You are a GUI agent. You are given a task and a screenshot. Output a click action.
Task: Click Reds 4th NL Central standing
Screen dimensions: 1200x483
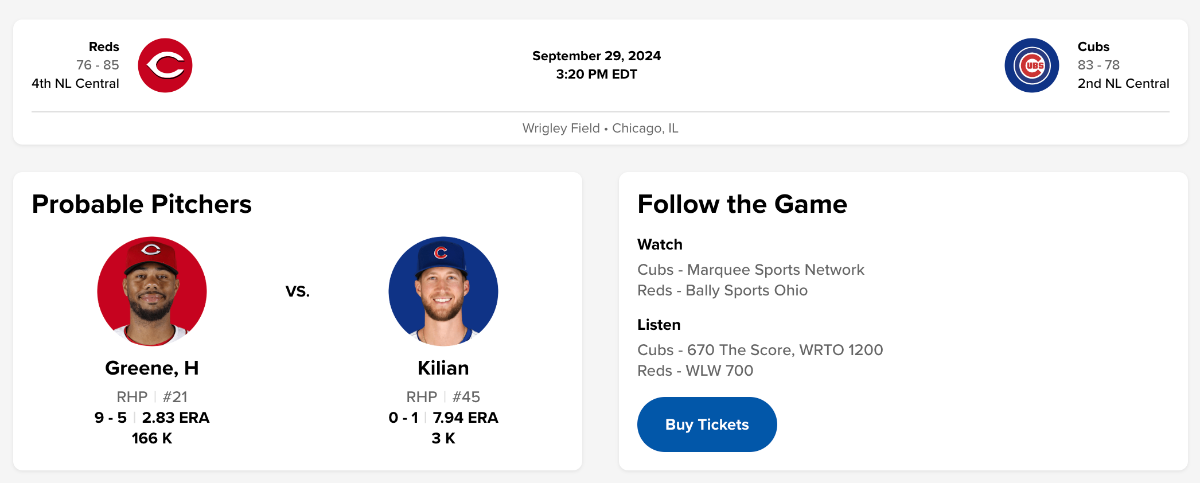pyautogui.click(x=75, y=84)
